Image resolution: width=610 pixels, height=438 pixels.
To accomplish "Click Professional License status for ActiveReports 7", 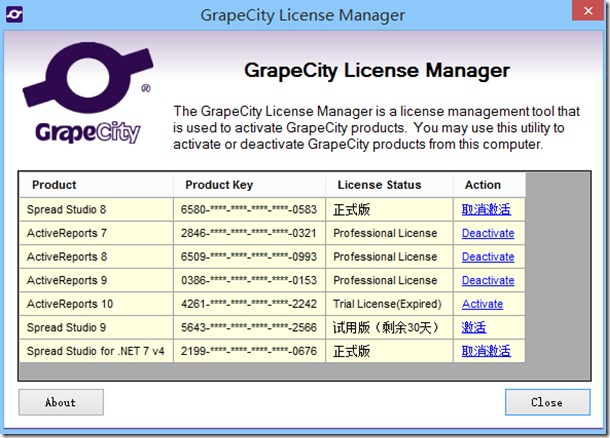I will pyautogui.click(x=389, y=233).
